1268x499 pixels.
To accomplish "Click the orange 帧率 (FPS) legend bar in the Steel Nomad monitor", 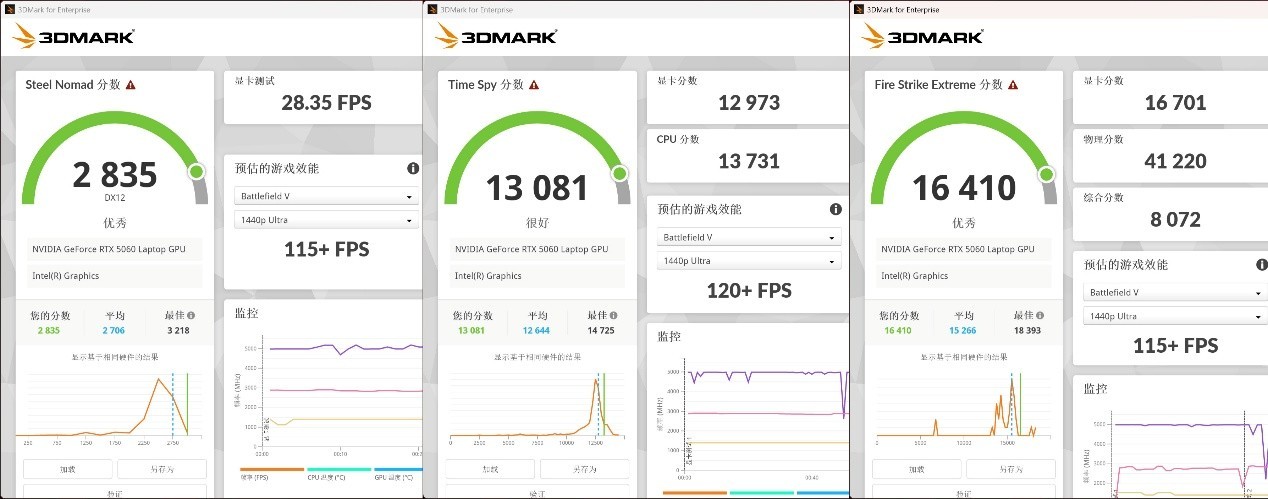I will click(x=272, y=468).
